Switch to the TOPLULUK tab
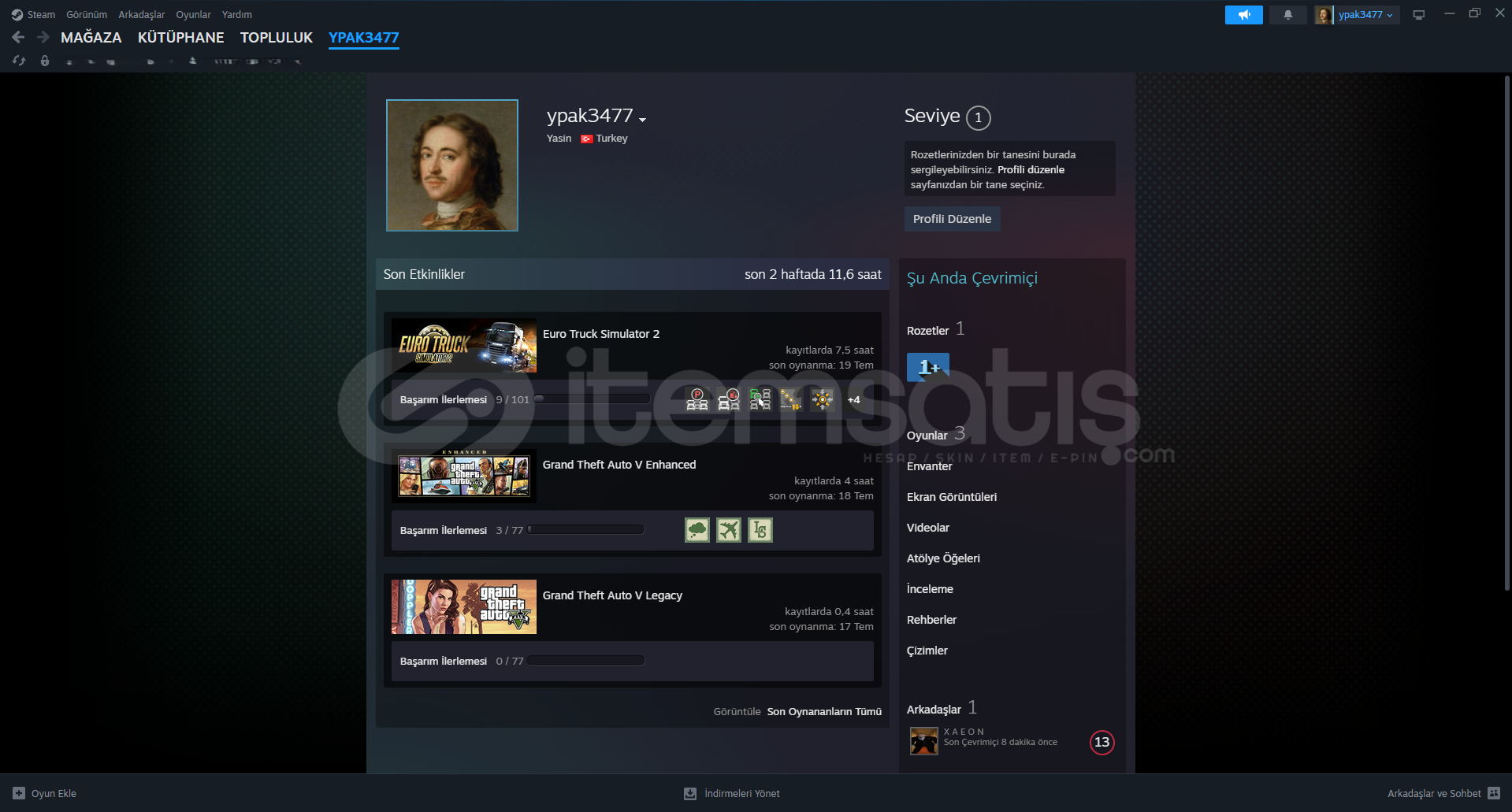 click(277, 37)
